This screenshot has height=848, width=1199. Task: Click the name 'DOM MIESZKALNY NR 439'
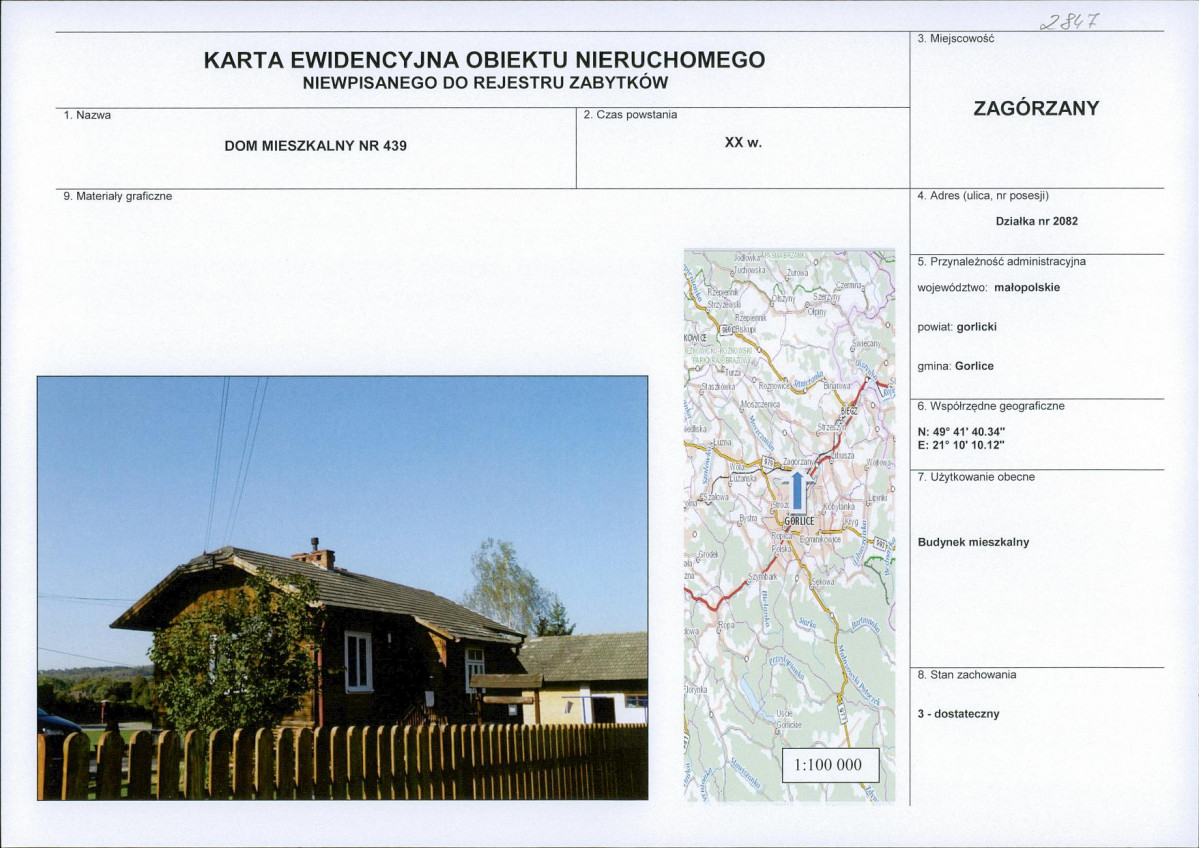(x=315, y=145)
